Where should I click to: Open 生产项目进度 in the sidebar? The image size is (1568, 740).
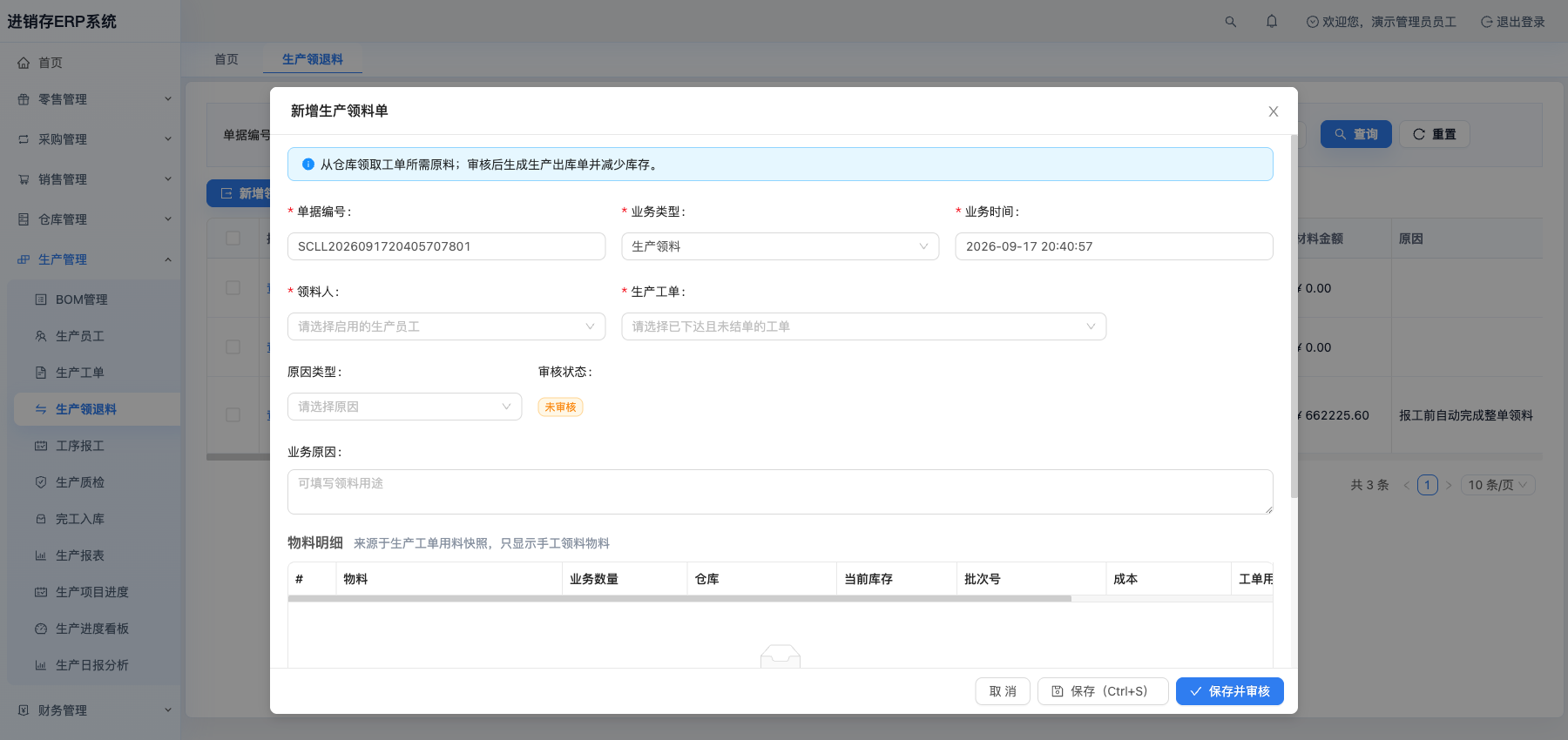tap(98, 592)
